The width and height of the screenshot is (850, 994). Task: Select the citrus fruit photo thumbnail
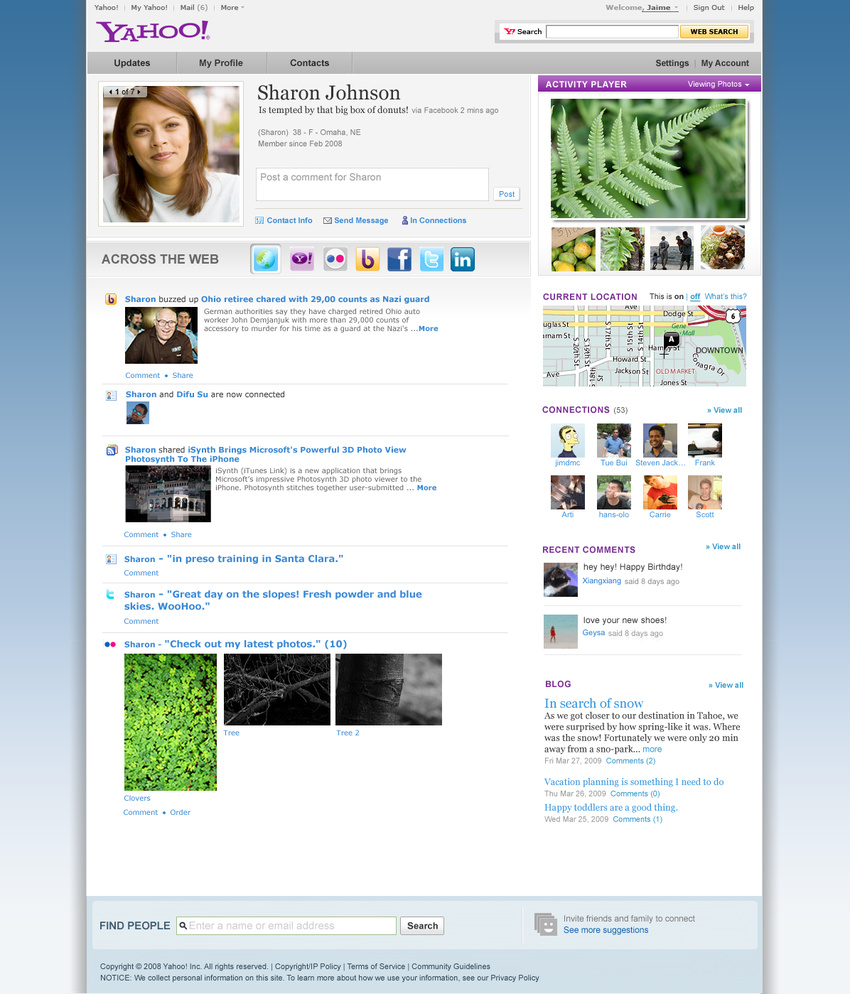coord(573,248)
